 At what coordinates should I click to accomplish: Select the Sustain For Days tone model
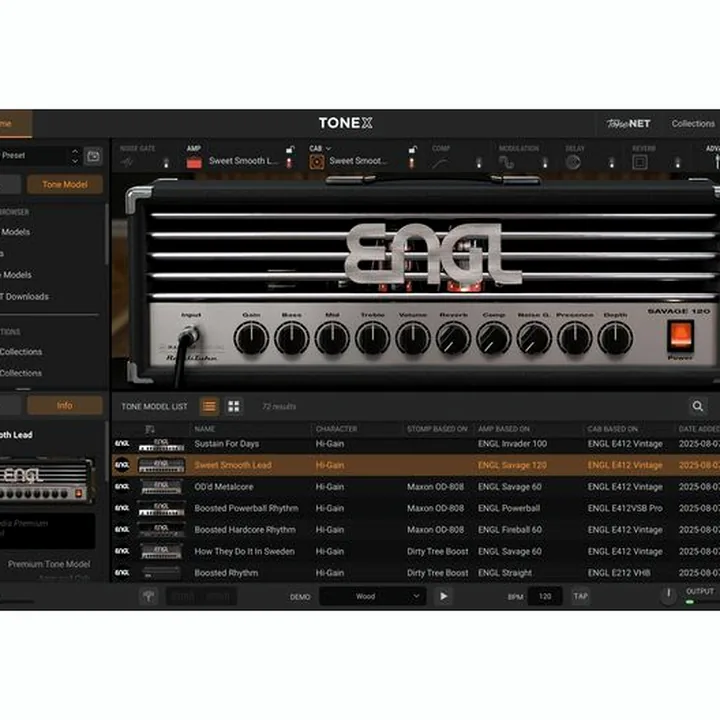click(416, 444)
